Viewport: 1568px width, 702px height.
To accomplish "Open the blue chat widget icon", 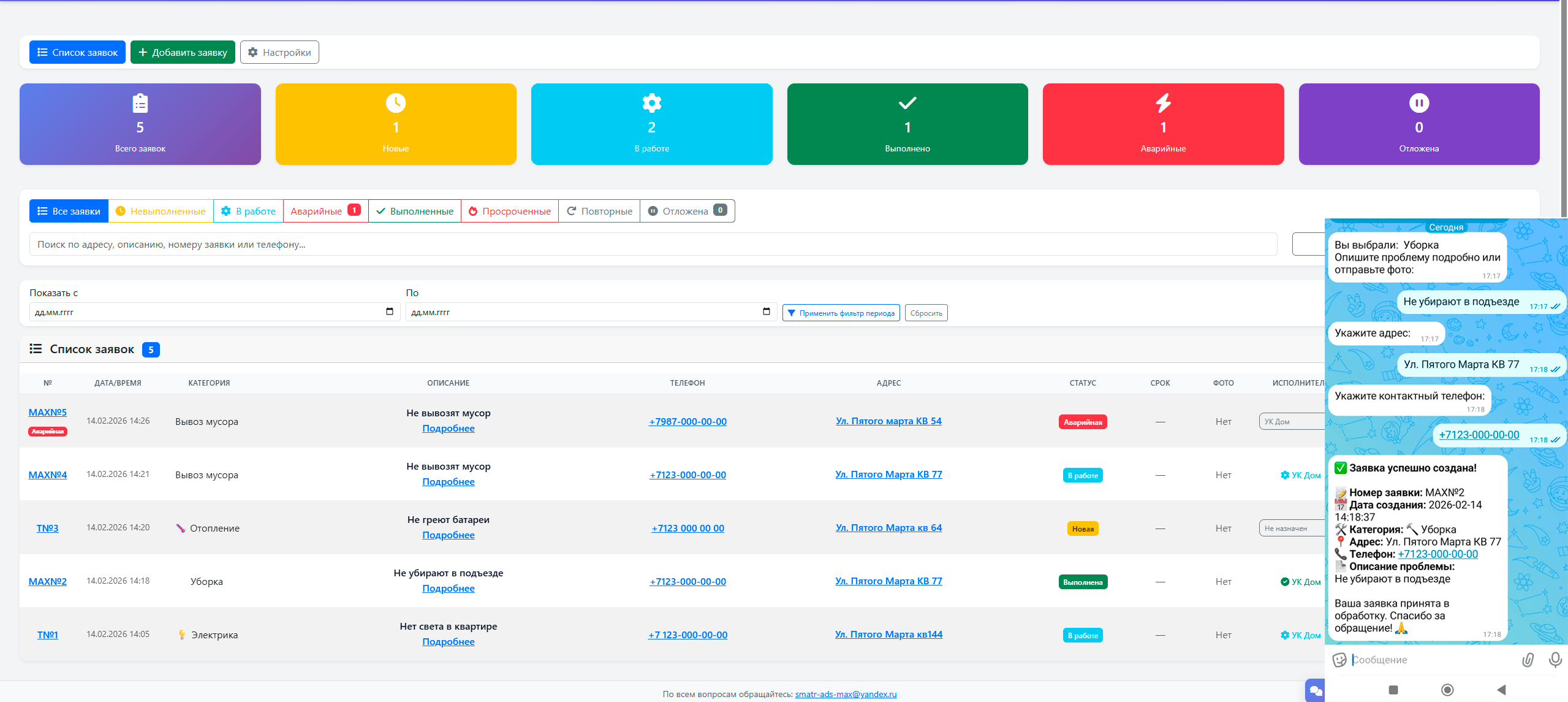I will pyautogui.click(x=1314, y=690).
